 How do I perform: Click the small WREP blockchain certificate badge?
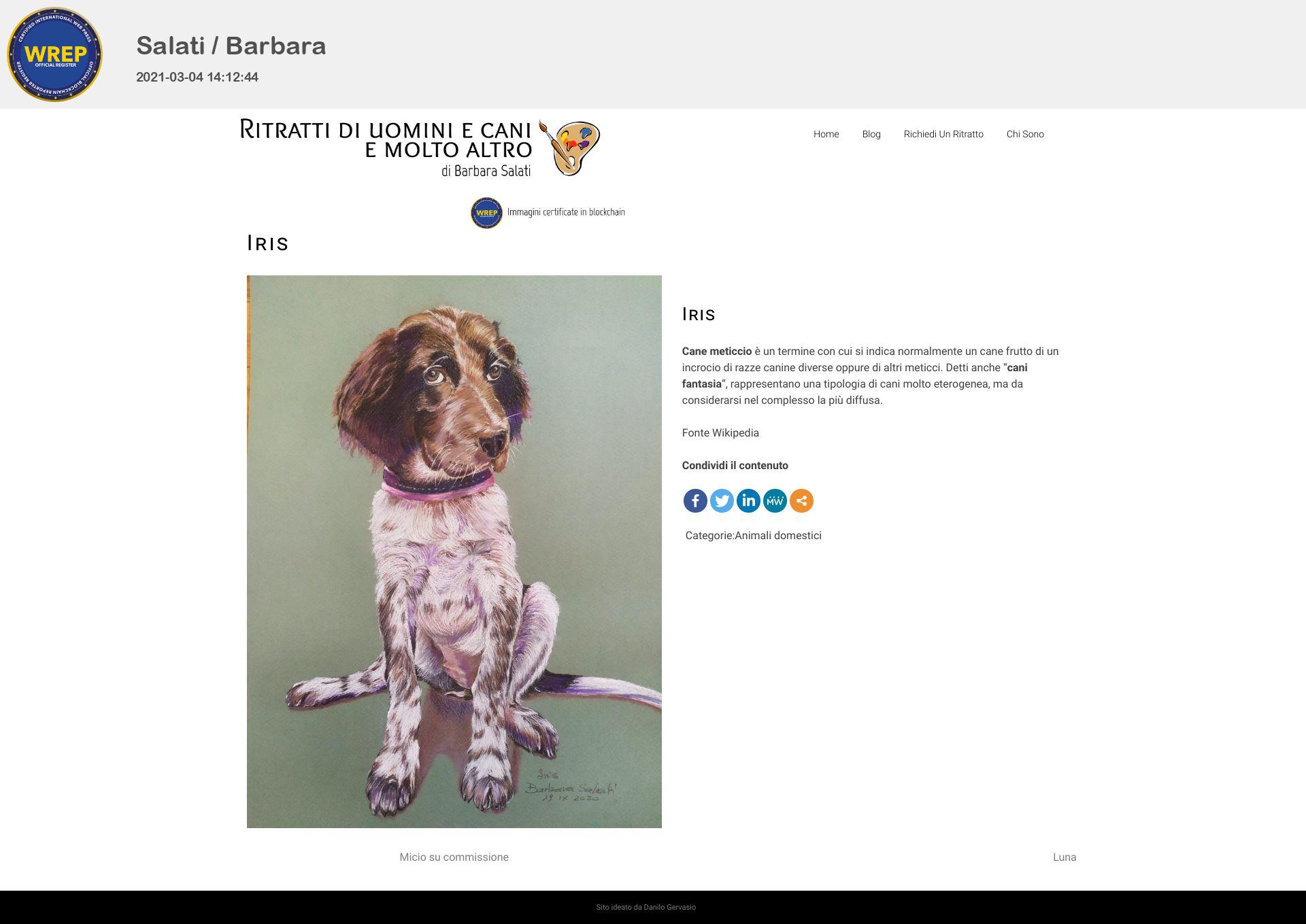(486, 213)
